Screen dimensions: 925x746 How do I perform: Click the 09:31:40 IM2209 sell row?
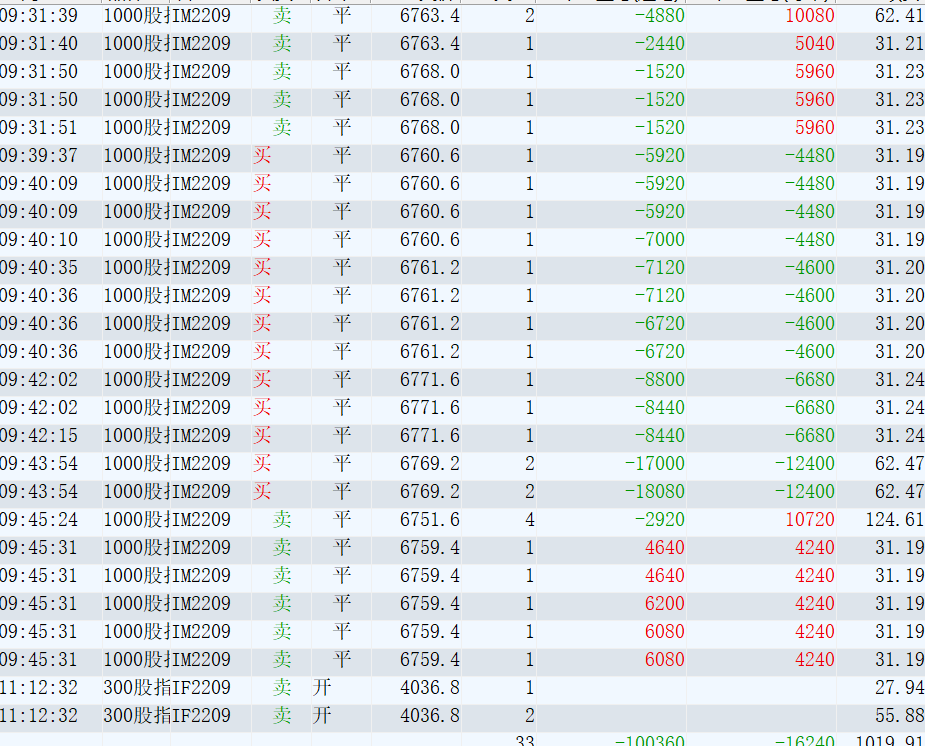click(x=462, y=44)
